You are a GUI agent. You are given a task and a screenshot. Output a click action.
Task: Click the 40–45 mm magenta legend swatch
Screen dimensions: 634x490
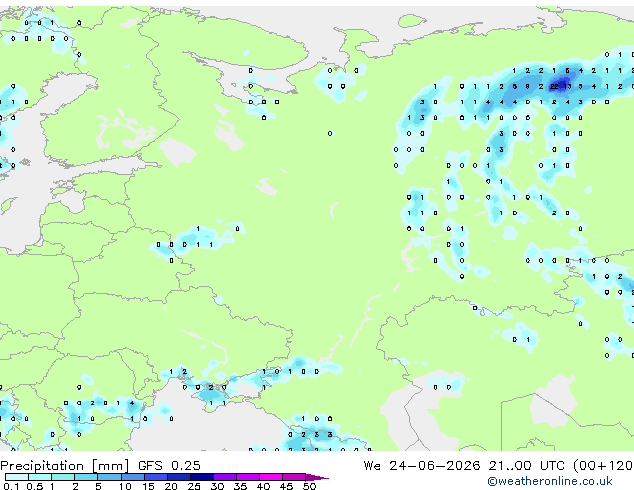[271, 477]
